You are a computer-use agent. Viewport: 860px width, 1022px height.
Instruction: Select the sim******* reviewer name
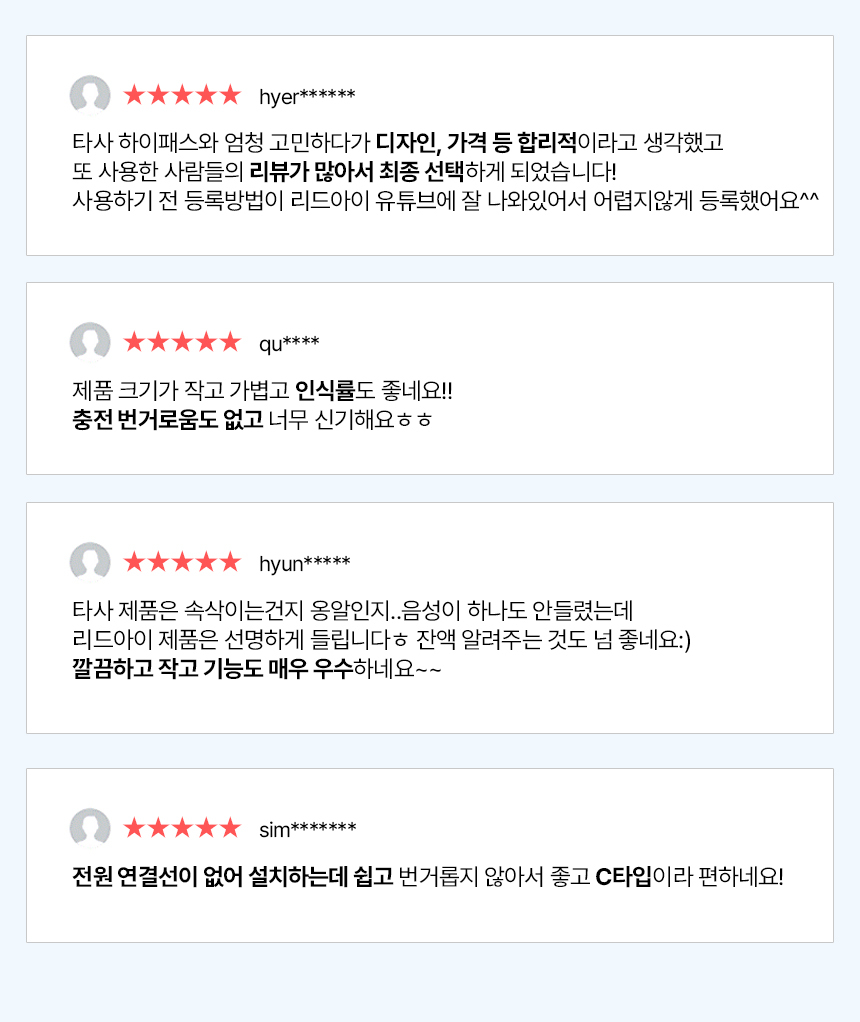coord(307,830)
